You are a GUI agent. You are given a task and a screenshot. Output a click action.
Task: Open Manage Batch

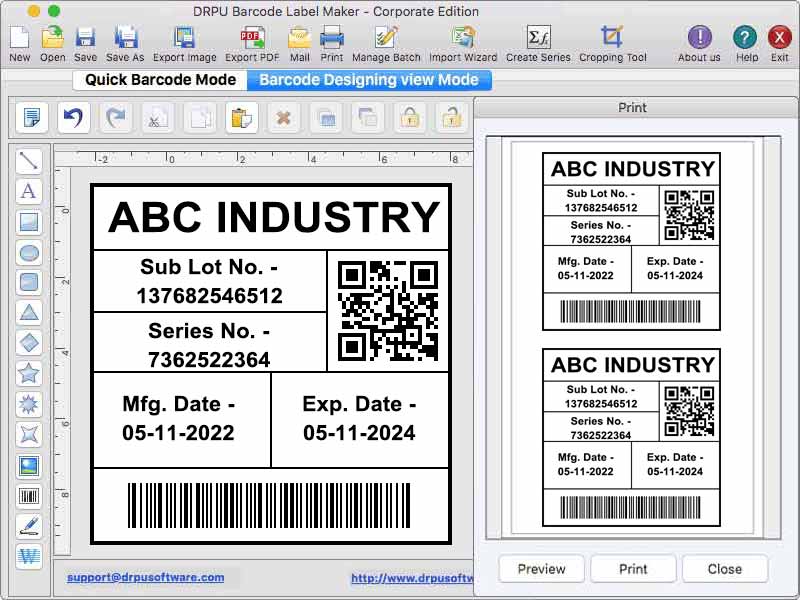pos(385,42)
